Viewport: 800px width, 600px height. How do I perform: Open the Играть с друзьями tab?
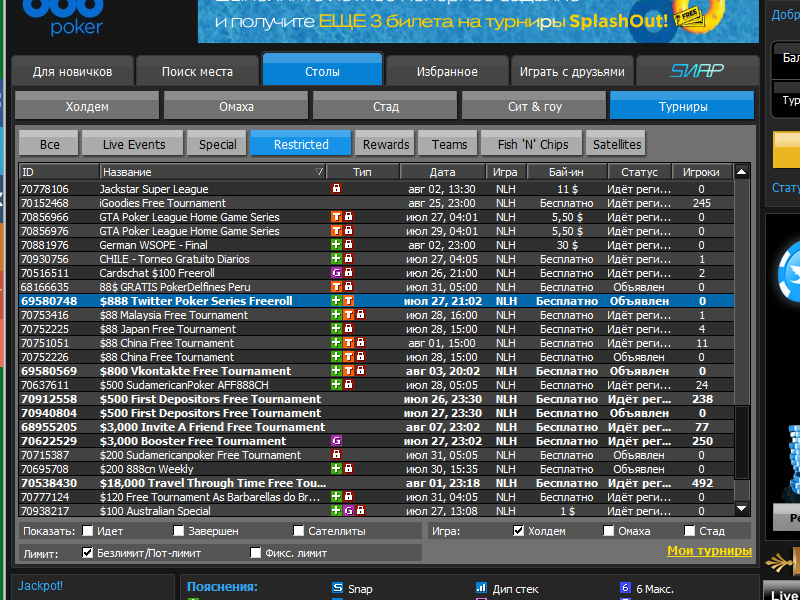click(x=572, y=71)
